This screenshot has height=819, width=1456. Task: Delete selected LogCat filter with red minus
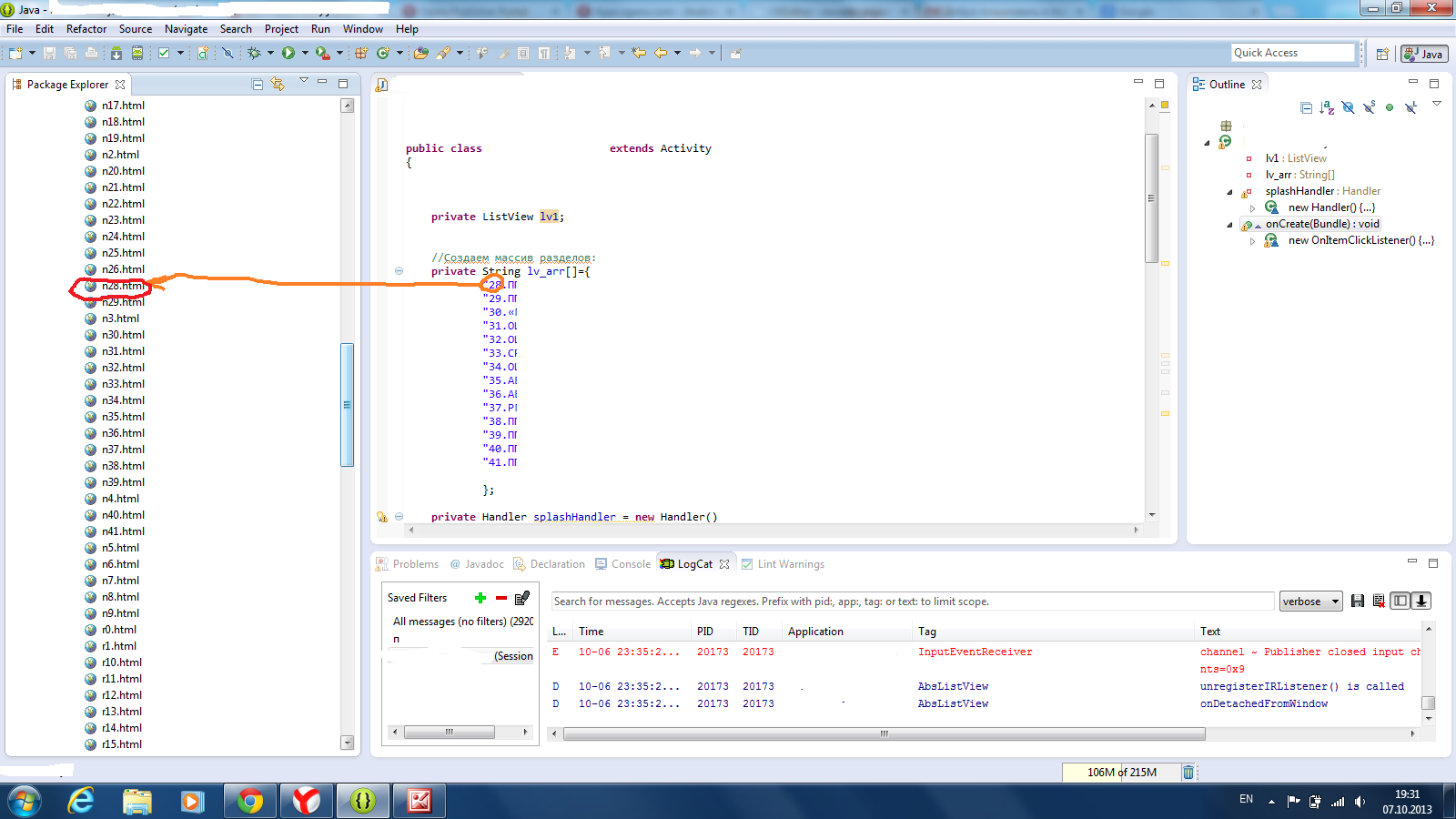[501, 598]
